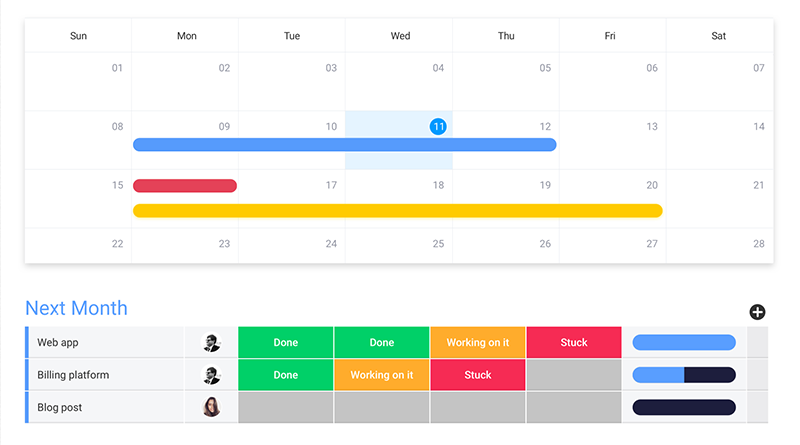Viewport: 800px width, 445px height.
Task: Open the Web app item row
Action: click(x=58, y=343)
